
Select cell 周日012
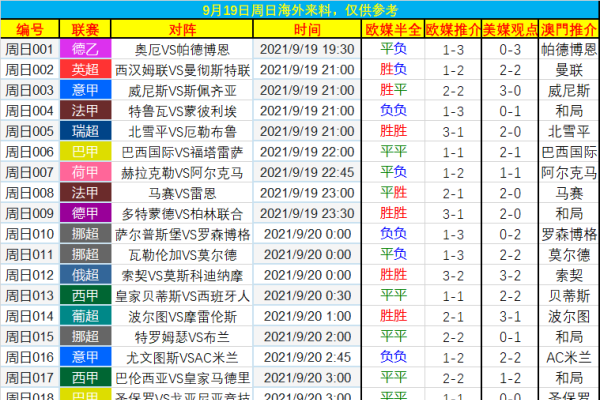click(x=30, y=275)
